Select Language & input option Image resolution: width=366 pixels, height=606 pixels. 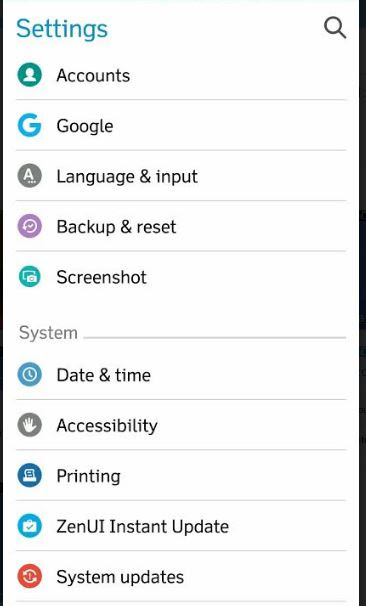tap(181, 176)
